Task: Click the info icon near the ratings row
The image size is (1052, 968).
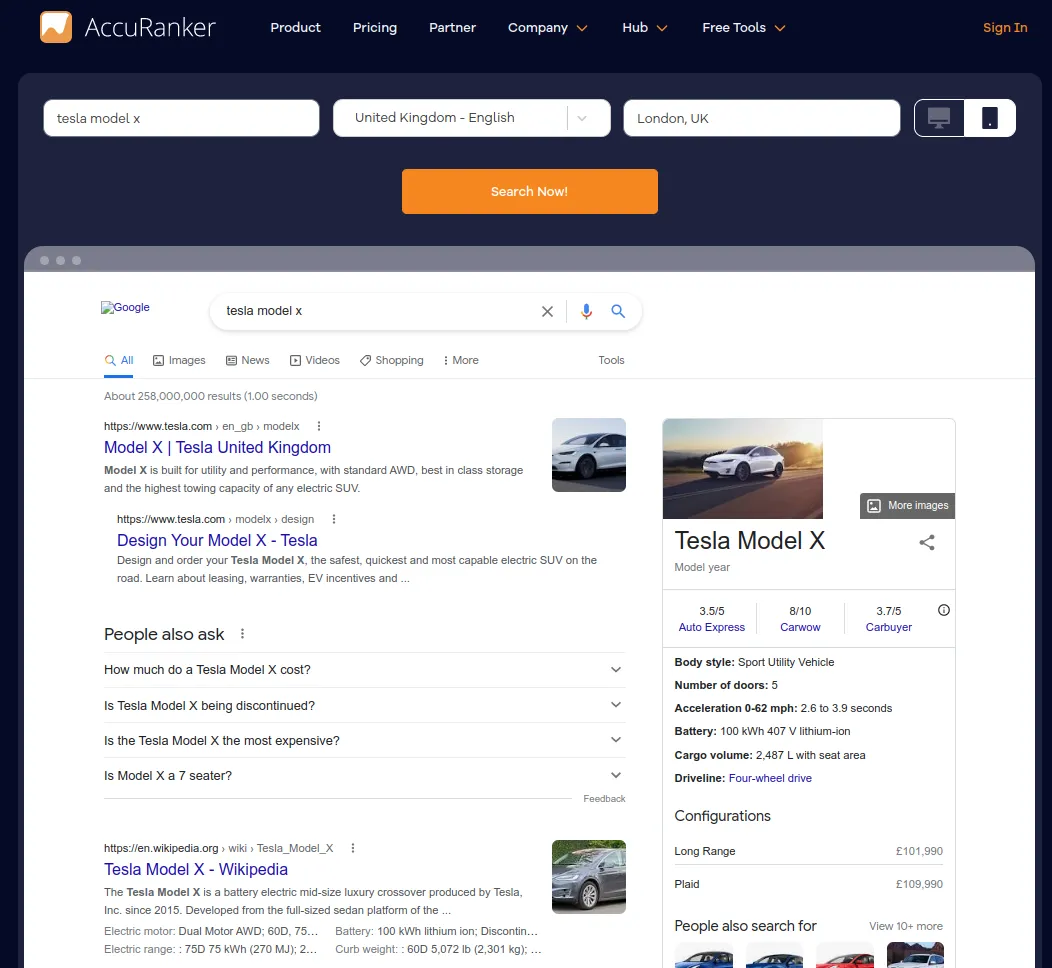Action: click(x=943, y=610)
